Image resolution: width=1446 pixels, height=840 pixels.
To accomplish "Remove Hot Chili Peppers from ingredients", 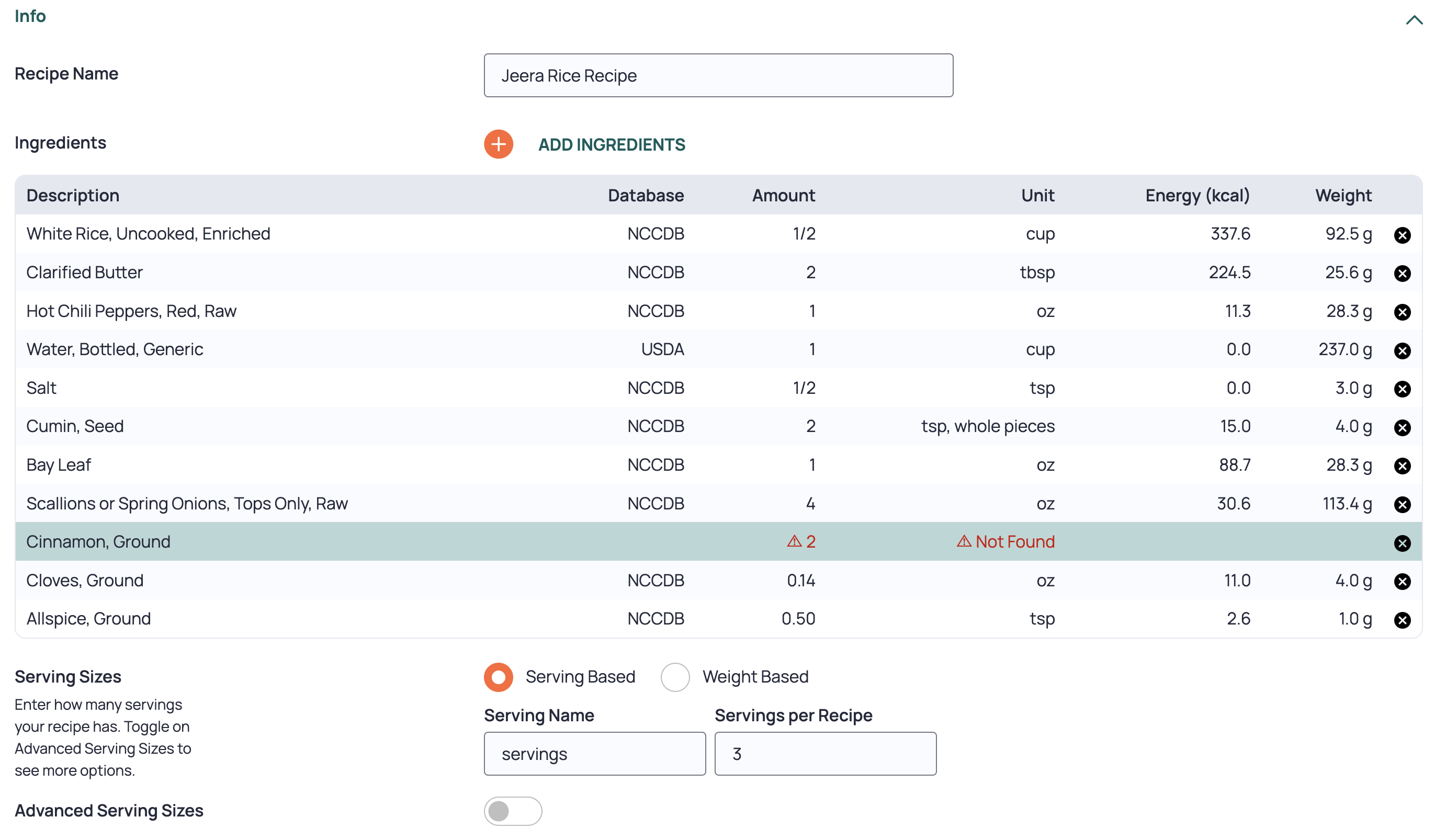I will point(1402,312).
